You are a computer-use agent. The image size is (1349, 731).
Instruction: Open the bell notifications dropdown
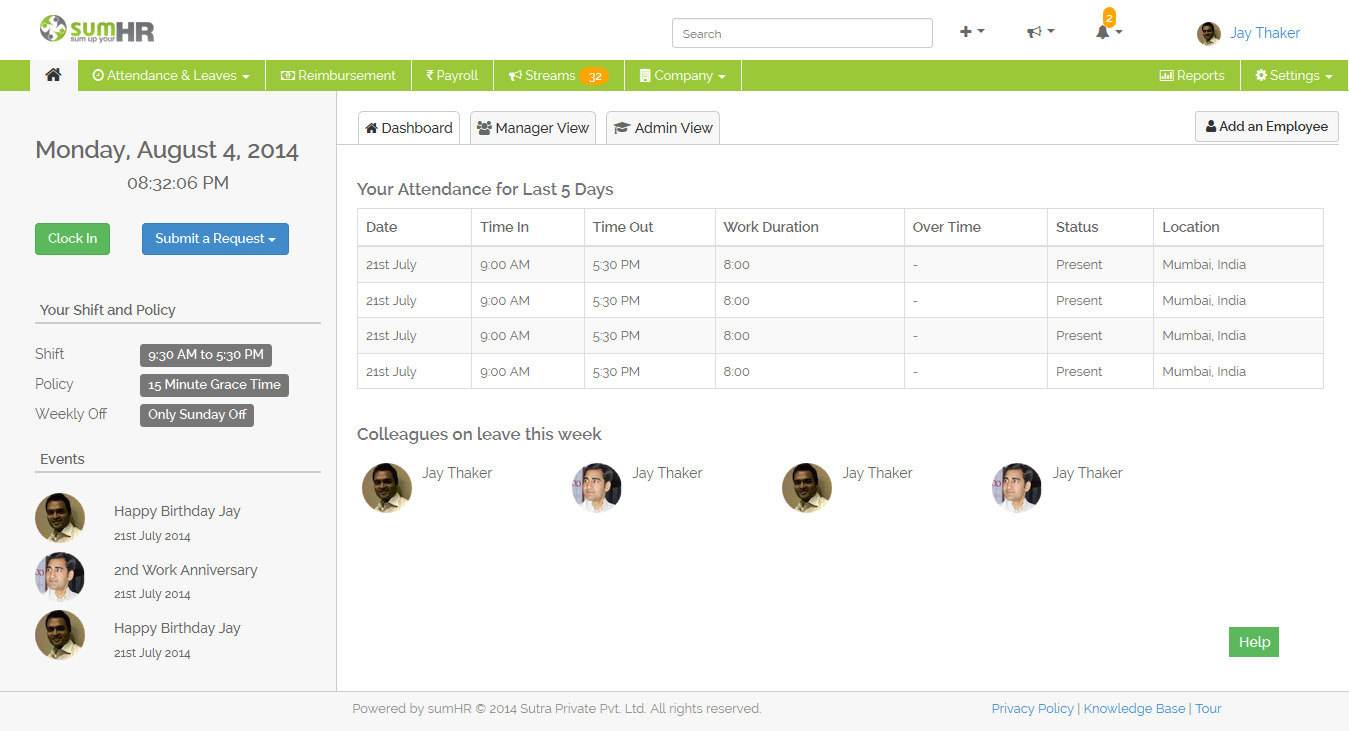point(1108,32)
